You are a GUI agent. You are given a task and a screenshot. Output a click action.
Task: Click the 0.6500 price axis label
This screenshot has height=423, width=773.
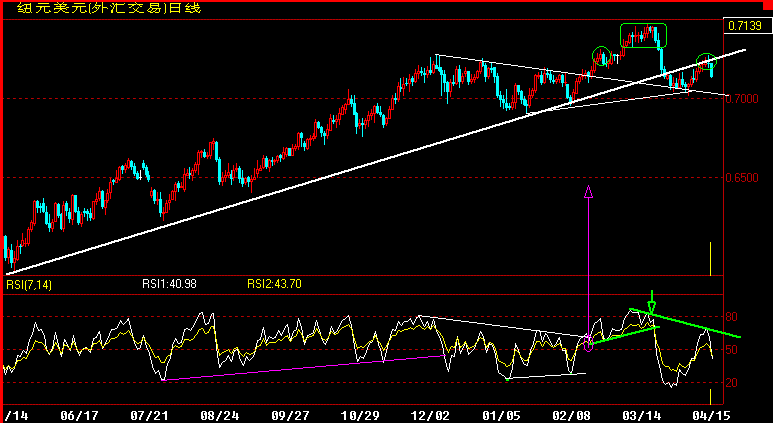coord(742,177)
